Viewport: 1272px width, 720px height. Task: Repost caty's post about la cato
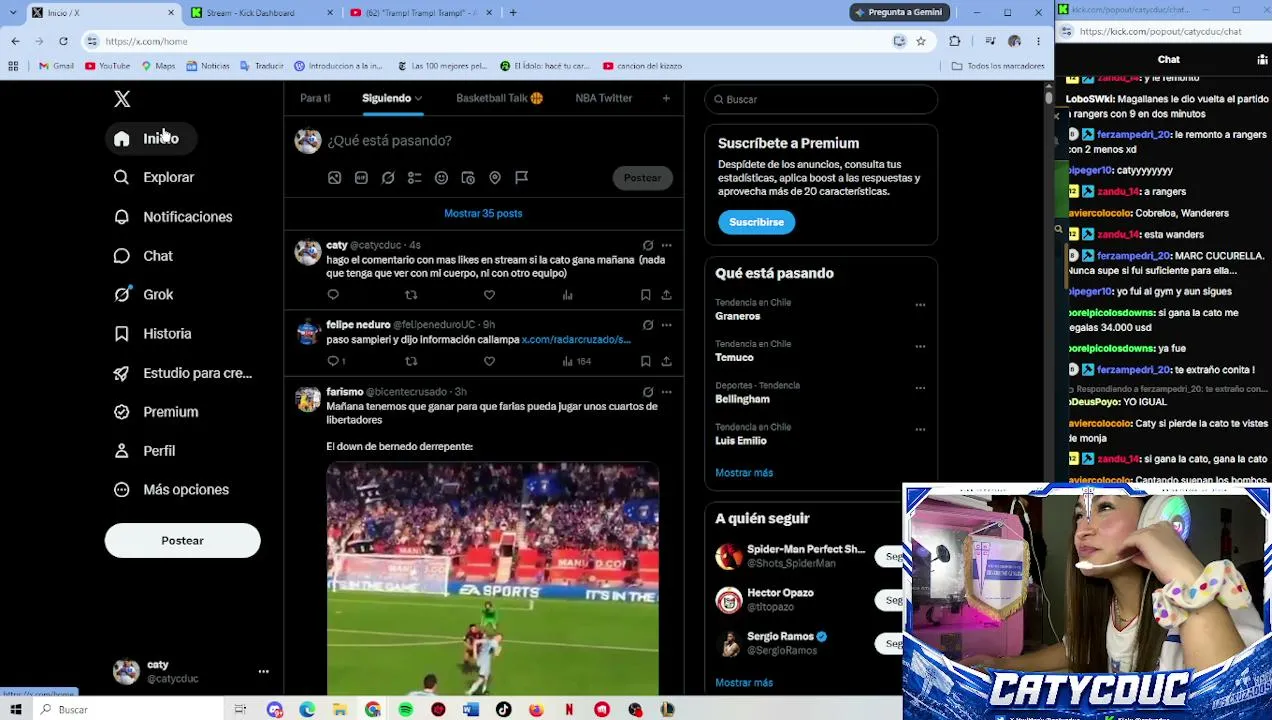(x=411, y=295)
